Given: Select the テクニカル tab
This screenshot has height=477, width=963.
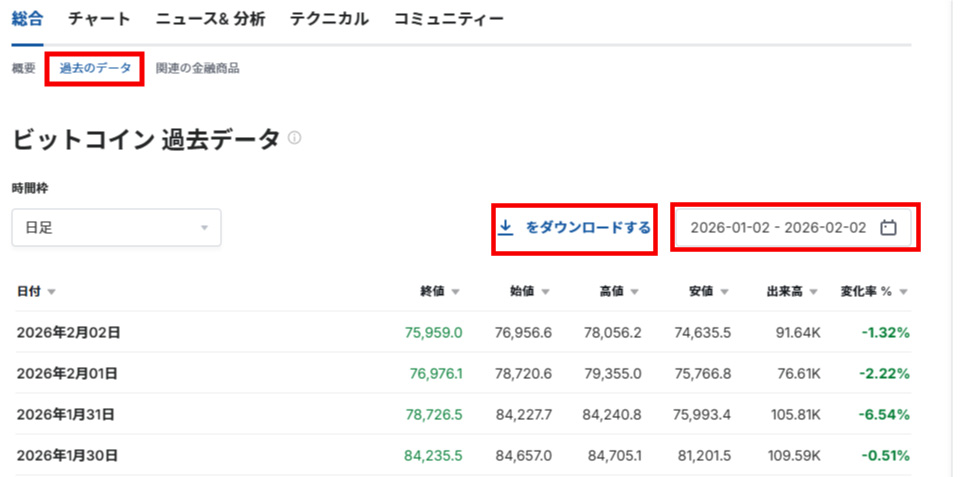Looking at the screenshot, I should 329,19.
